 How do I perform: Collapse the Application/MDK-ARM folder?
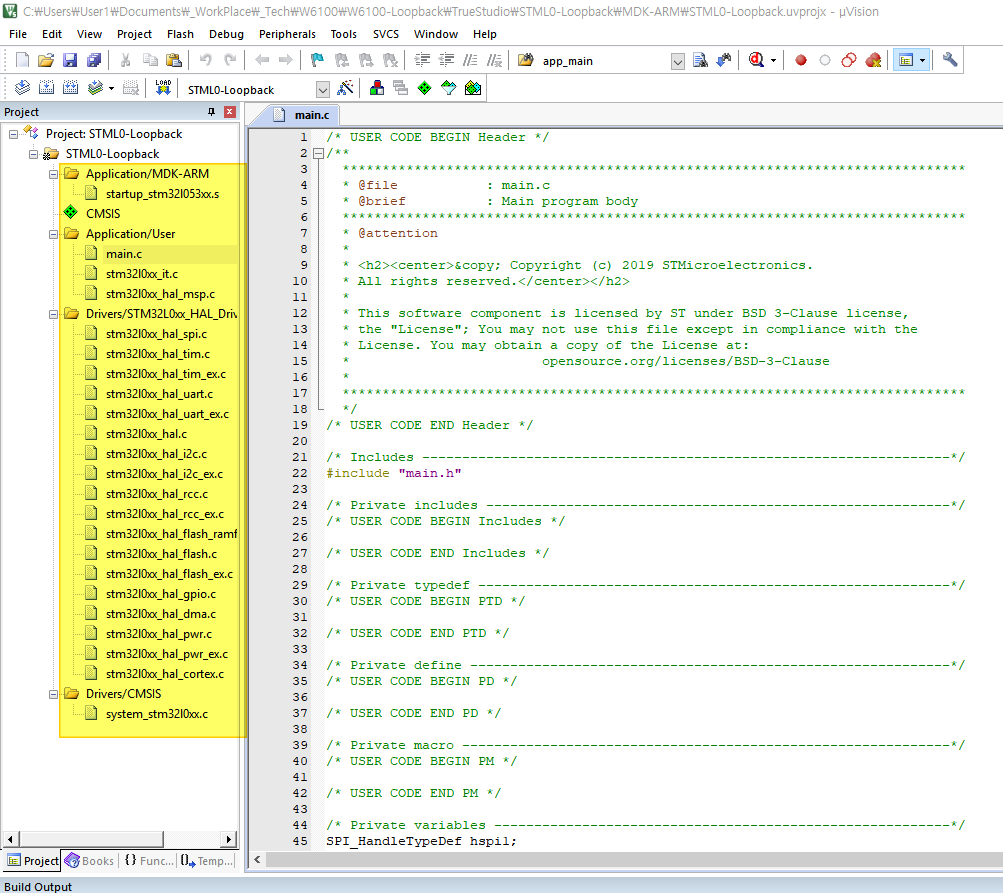click(54, 174)
